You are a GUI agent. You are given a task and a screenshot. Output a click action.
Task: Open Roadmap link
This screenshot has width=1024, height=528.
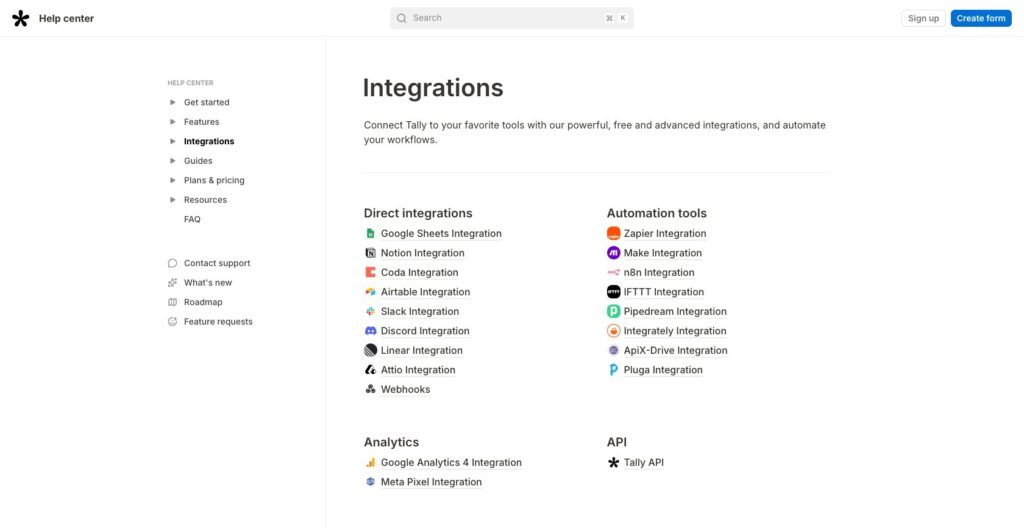point(203,302)
